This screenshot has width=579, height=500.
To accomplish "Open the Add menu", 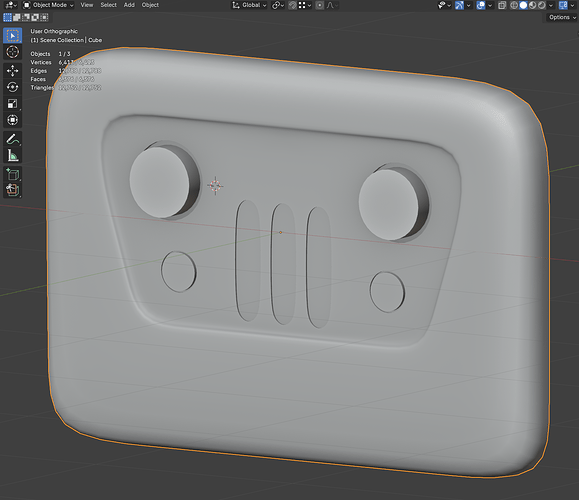I will (x=129, y=5).
